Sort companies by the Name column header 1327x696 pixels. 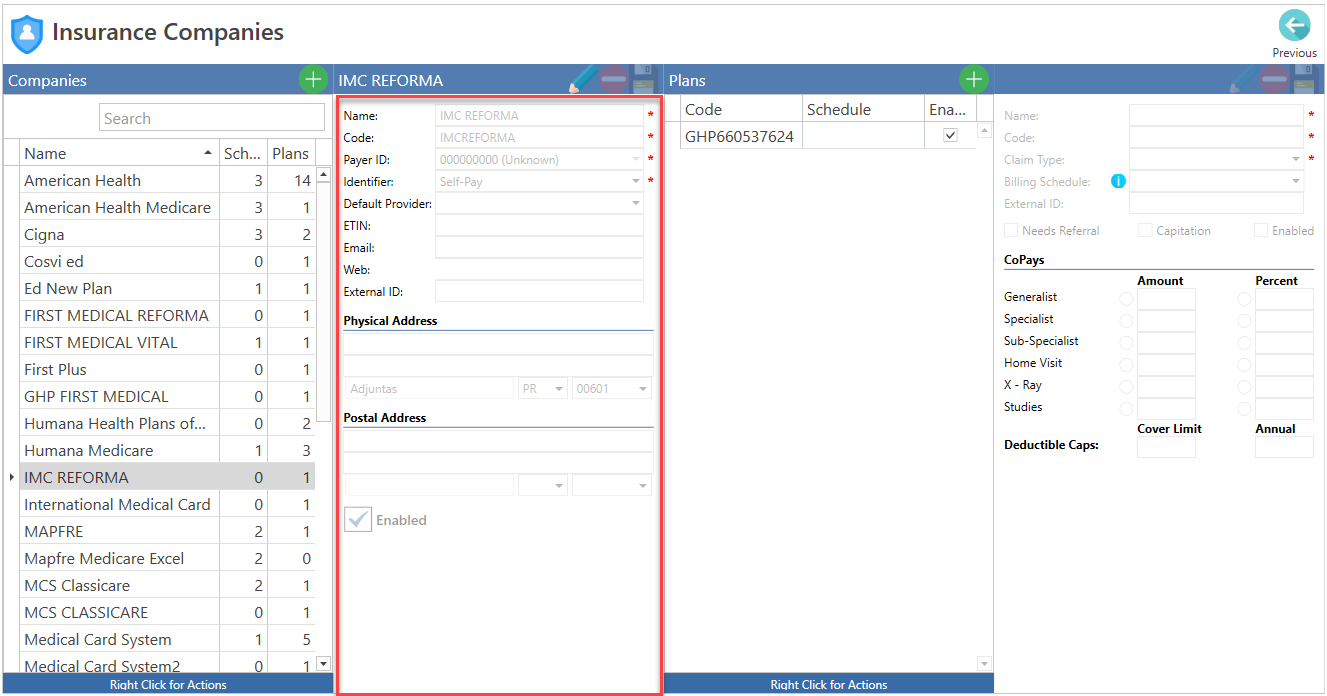(118, 153)
